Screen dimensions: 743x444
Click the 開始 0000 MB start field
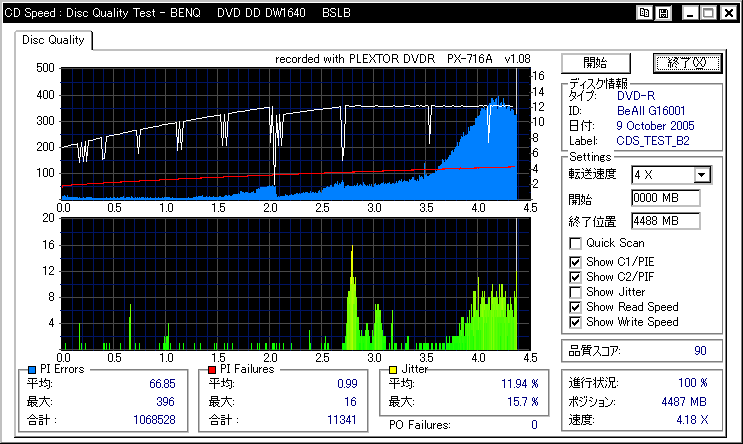665,198
